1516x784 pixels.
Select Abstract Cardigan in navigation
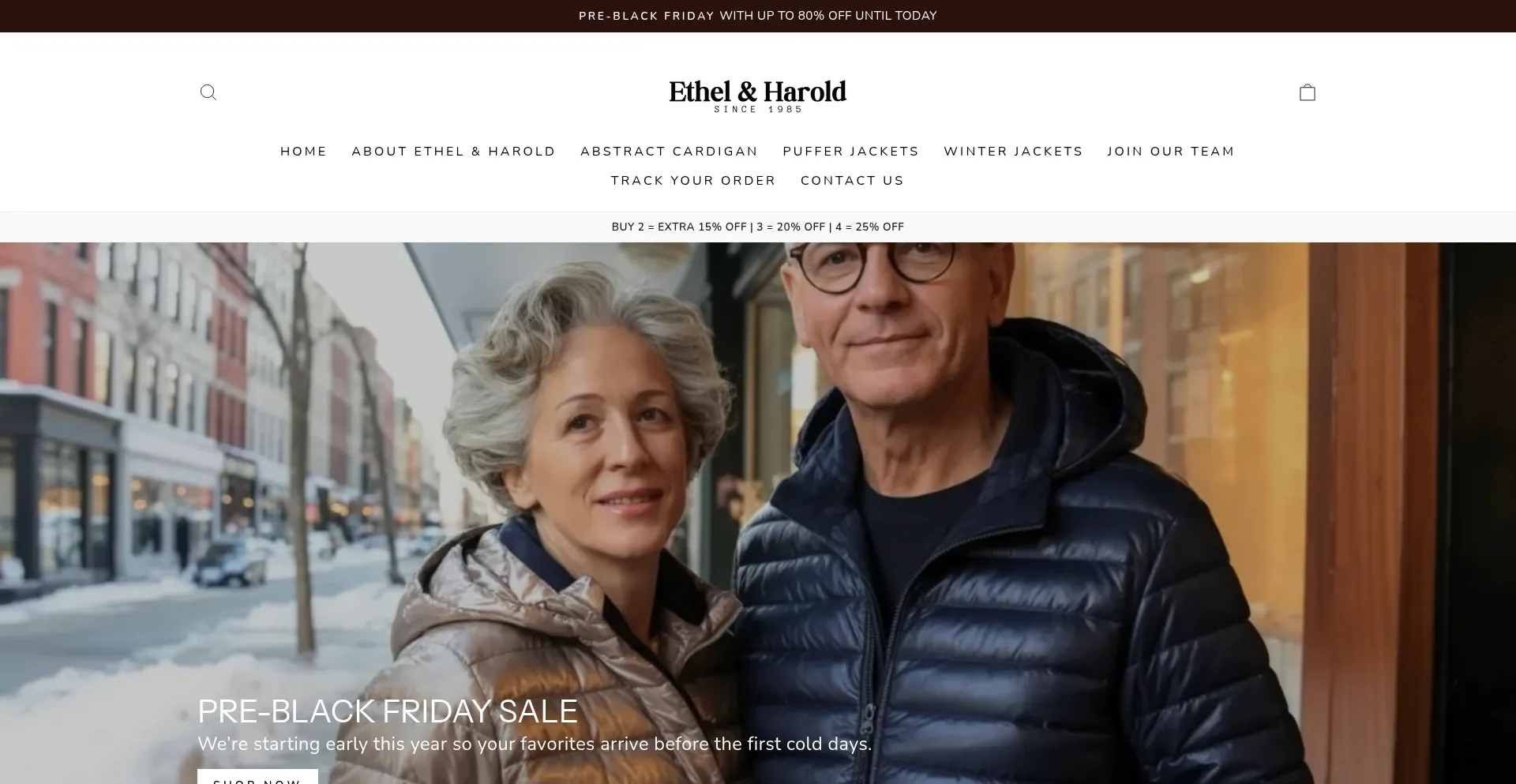[670, 152]
